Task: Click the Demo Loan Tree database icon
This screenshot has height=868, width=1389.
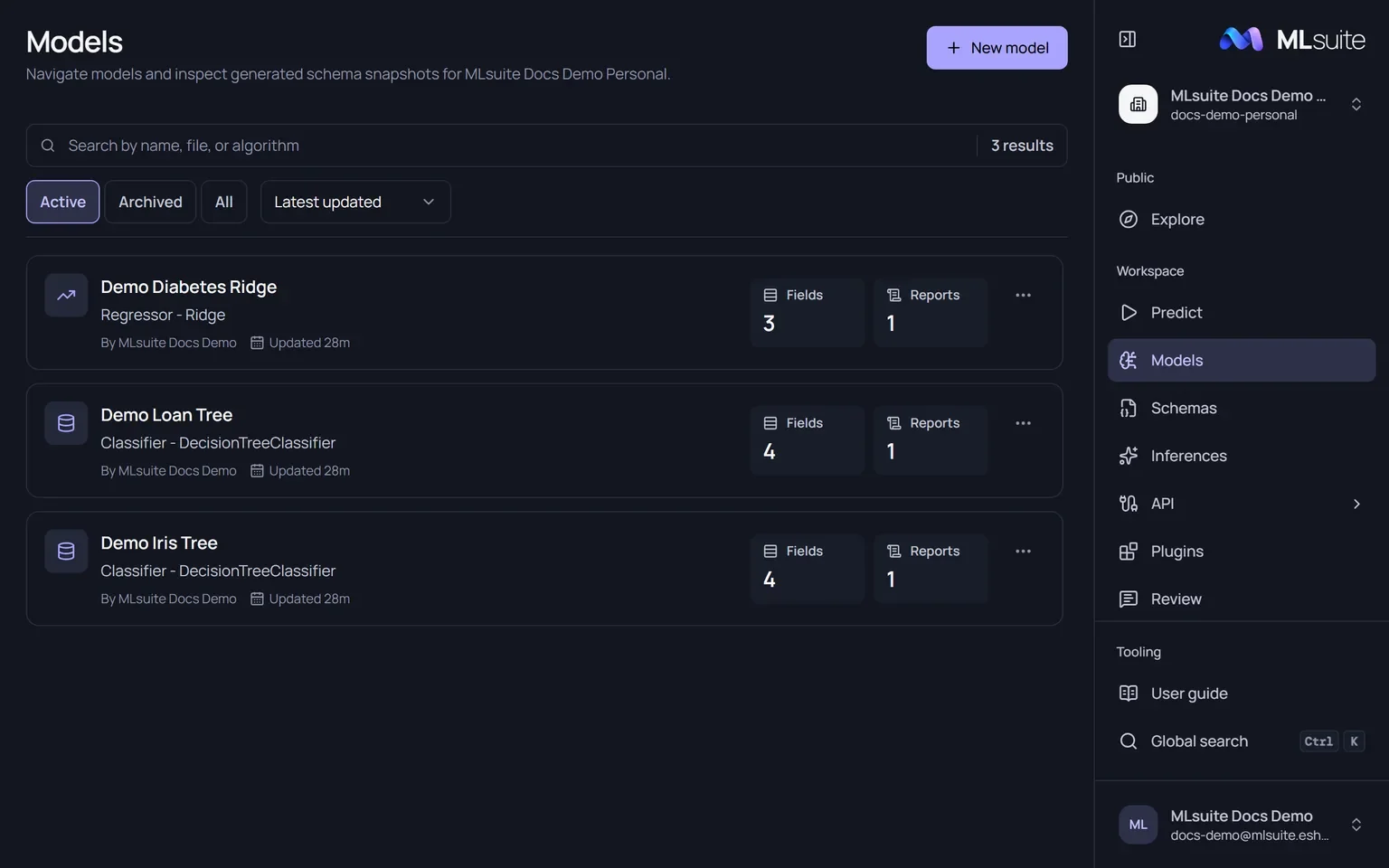Action: tap(66, 423)
